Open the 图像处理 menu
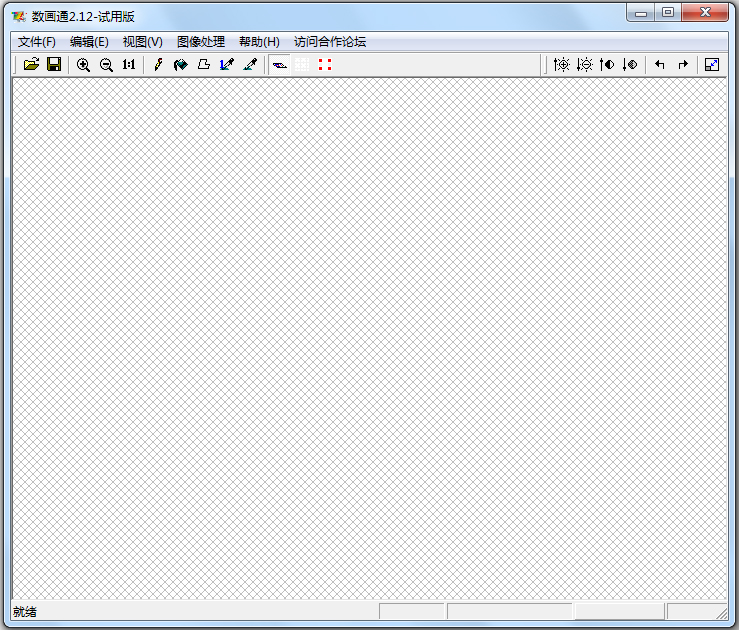The width and height of the screenshot is (739, 630). [x=201, y=42]
